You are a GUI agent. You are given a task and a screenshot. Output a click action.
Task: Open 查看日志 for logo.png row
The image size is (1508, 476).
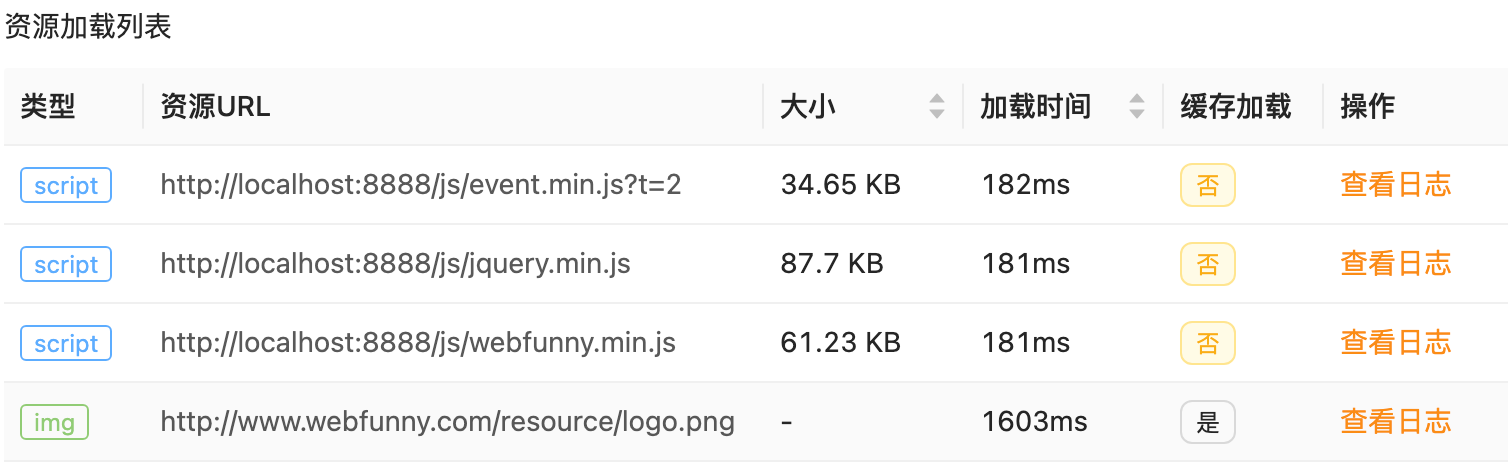1395,422
